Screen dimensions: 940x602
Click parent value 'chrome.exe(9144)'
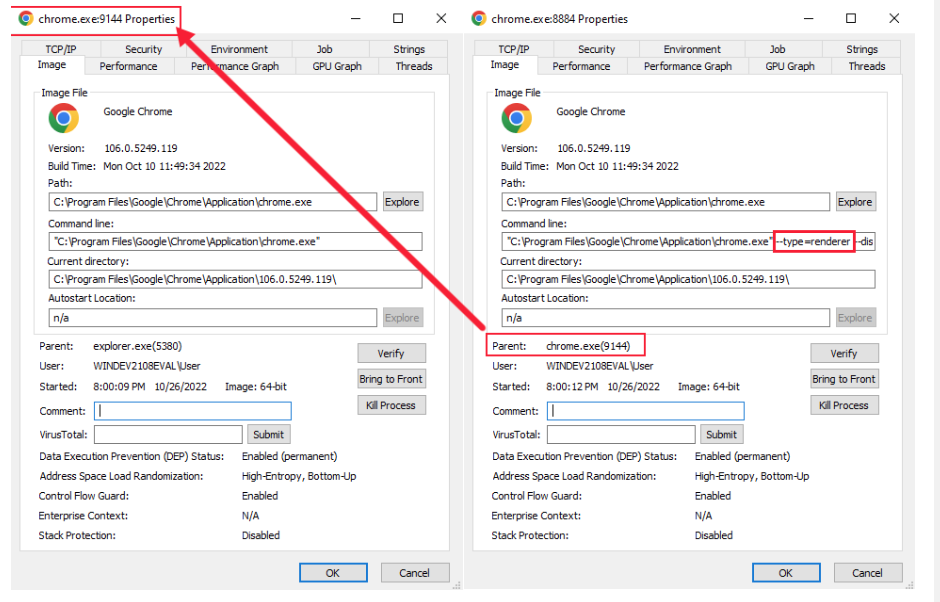(x=588, y=346)
